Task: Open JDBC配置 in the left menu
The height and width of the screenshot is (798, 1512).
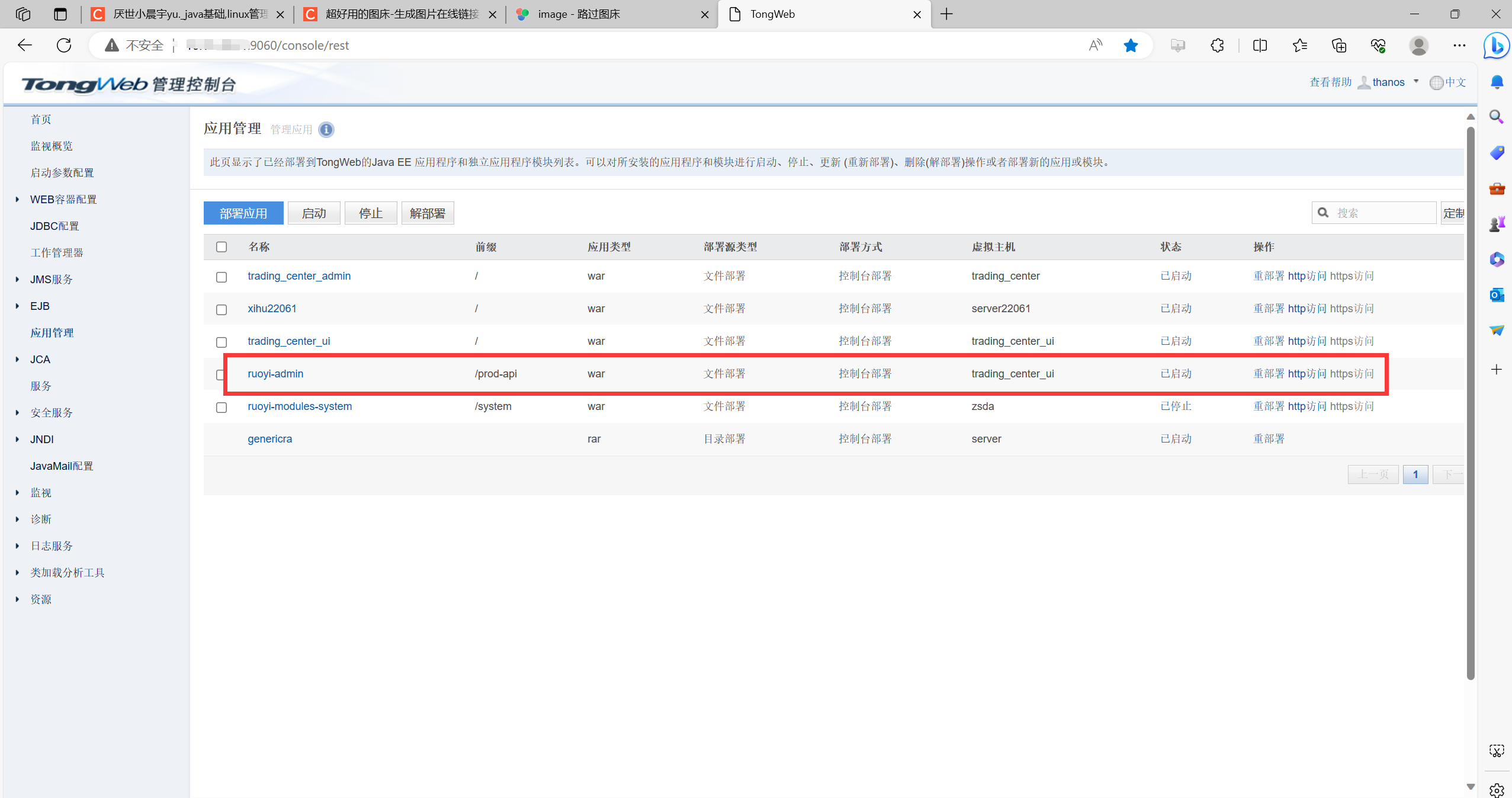Action: [x=54, y=226]
